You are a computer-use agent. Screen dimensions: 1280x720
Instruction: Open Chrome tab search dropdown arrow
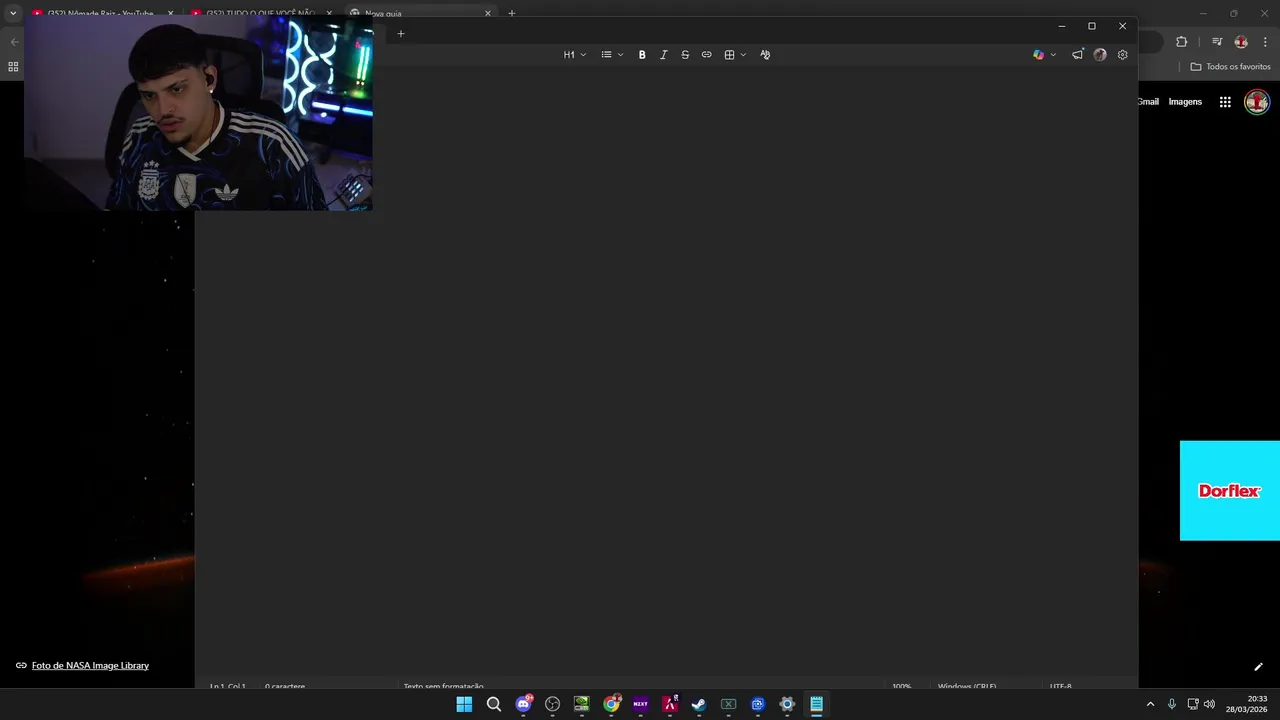tap(13, 13)
